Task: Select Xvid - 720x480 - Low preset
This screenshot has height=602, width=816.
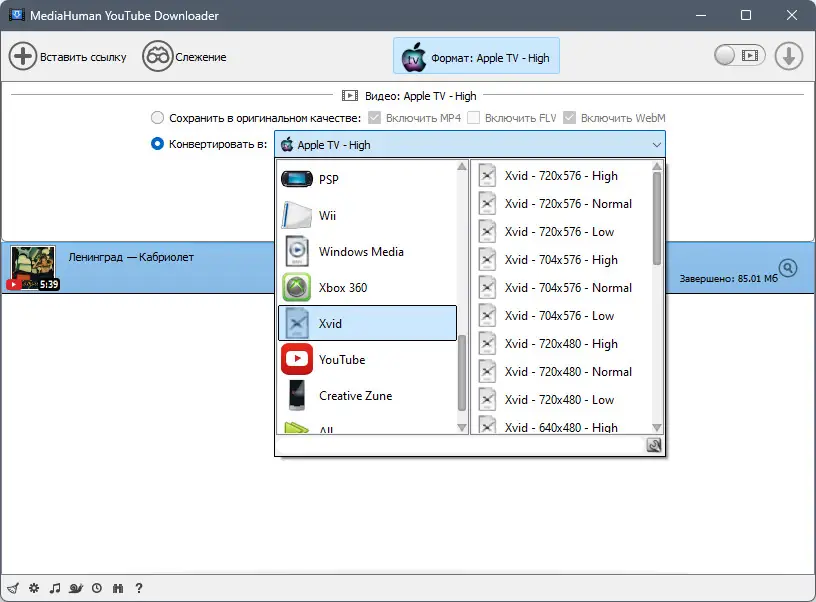Action: point(561,400)
